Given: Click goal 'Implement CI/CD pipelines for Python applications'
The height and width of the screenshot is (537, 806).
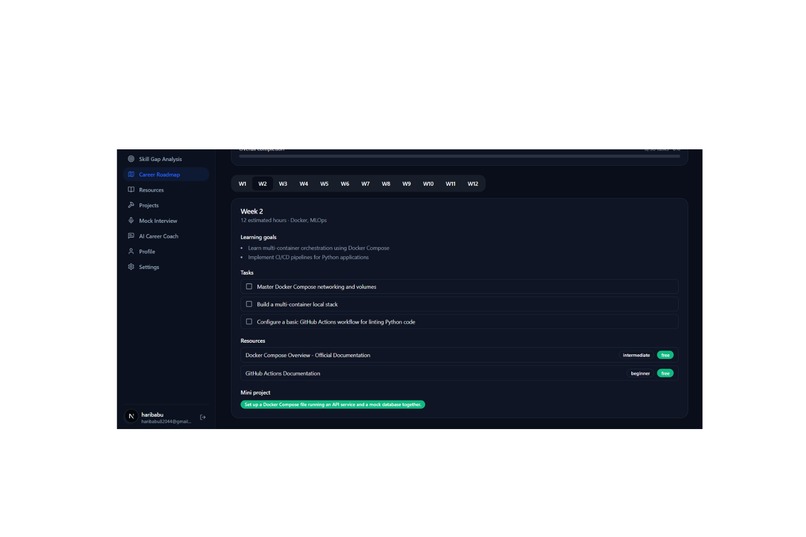Looking at the screenshot, I should (x=308, y=257).
